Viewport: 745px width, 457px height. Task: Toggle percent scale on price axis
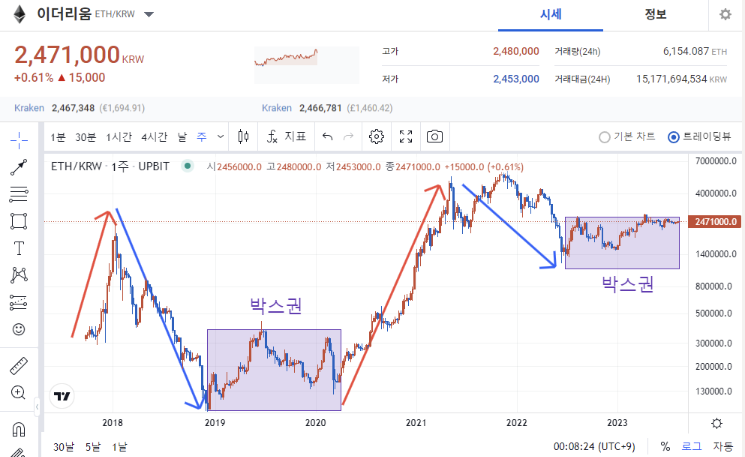point(665,447)
